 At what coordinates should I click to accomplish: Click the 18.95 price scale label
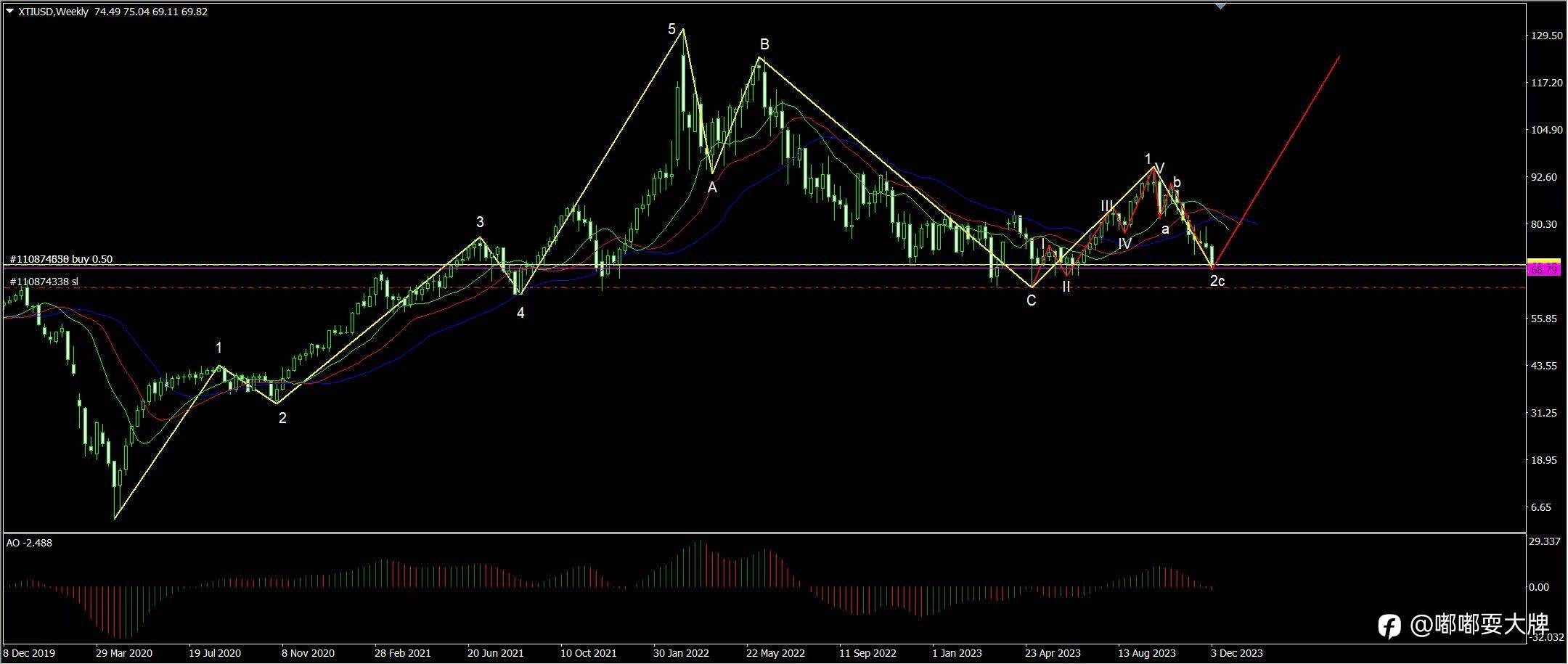click(x=1545, y=460)
